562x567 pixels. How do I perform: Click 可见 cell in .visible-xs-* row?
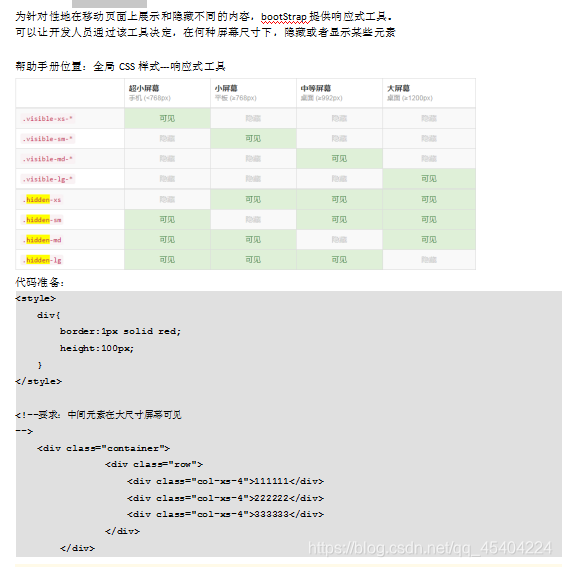pos(167,118)
